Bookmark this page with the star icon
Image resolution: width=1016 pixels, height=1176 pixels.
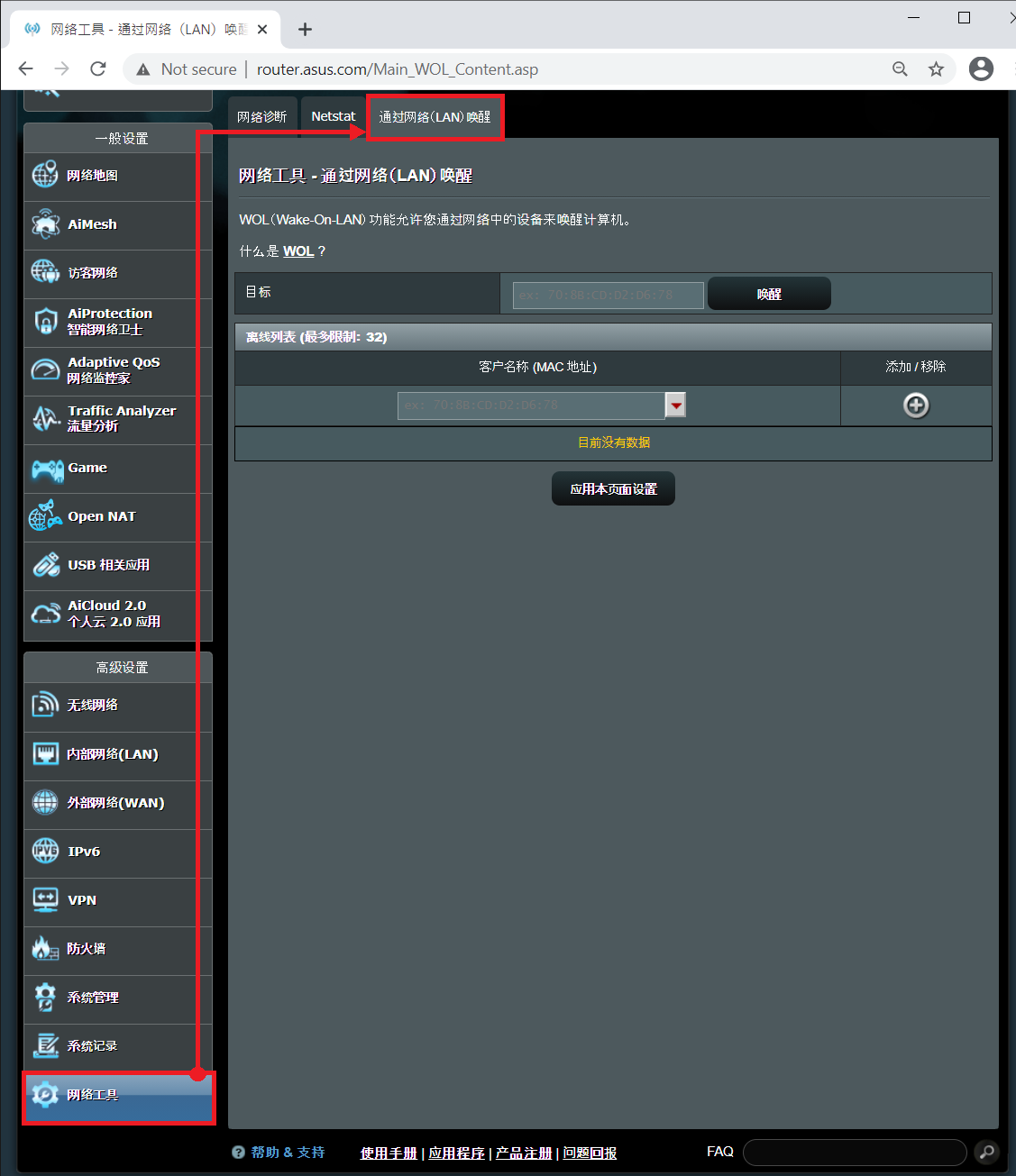(x=937, y=69)
